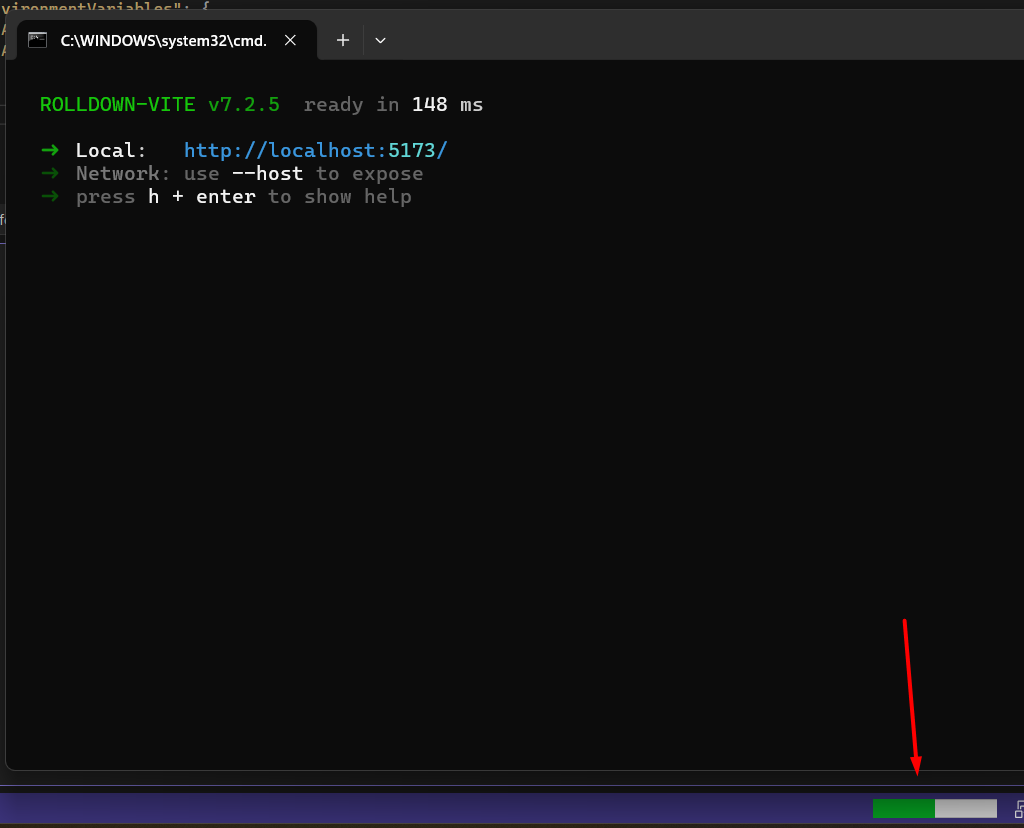Select the C:\WINDOWS\system32\cmd. terminal tab

click(x=167, y=40)
